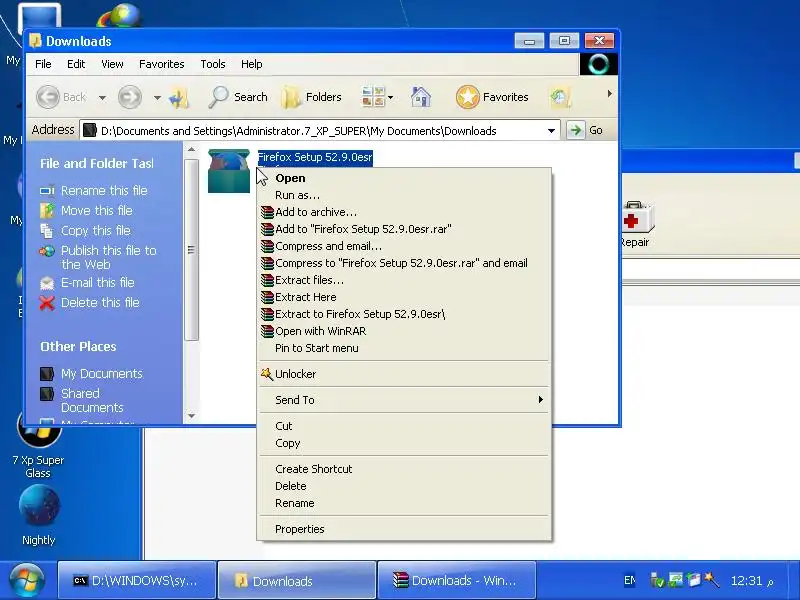Select Extract files... from context menu

tap(404, 280)
